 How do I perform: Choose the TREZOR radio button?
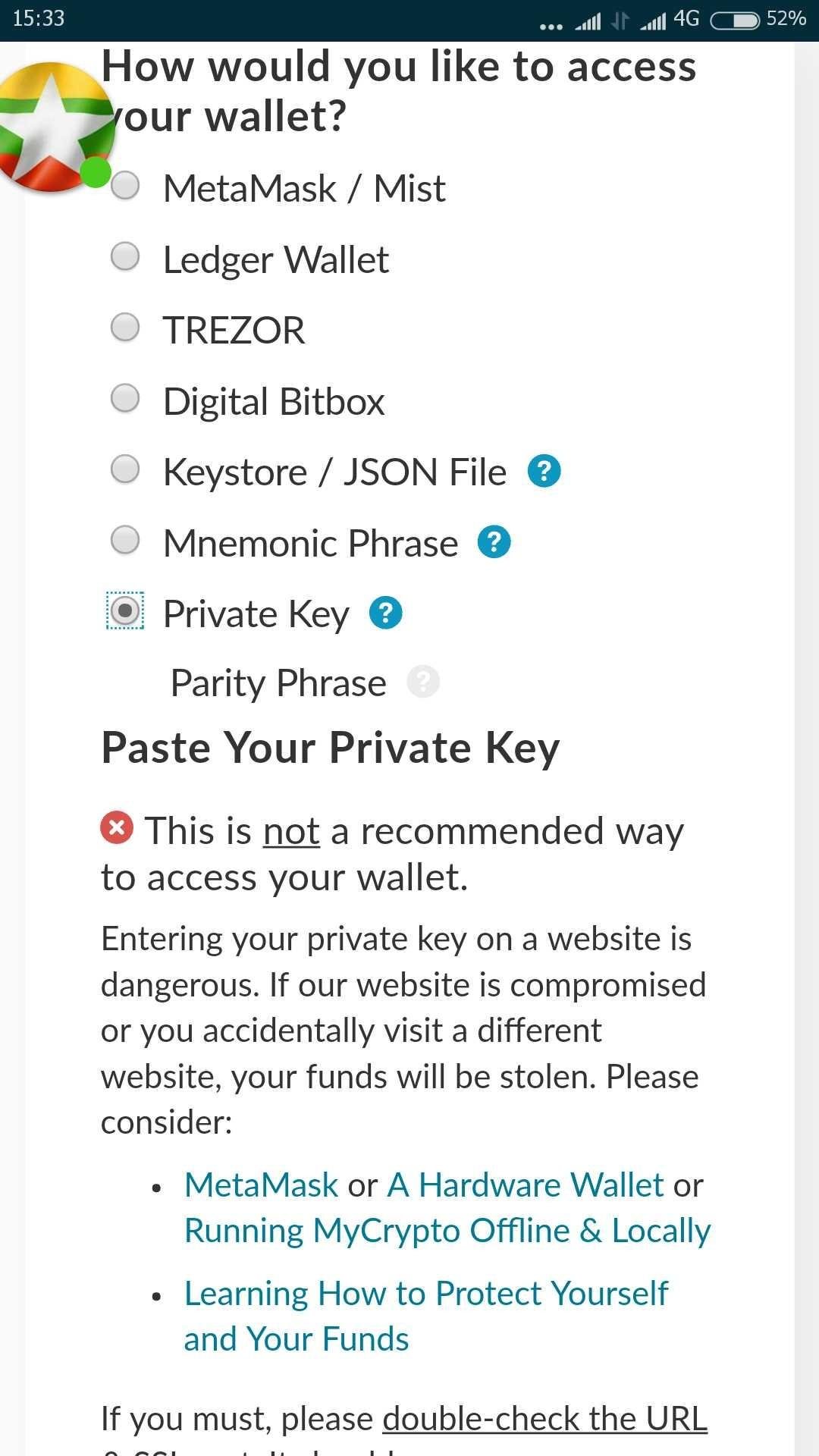tap(125, 328)
